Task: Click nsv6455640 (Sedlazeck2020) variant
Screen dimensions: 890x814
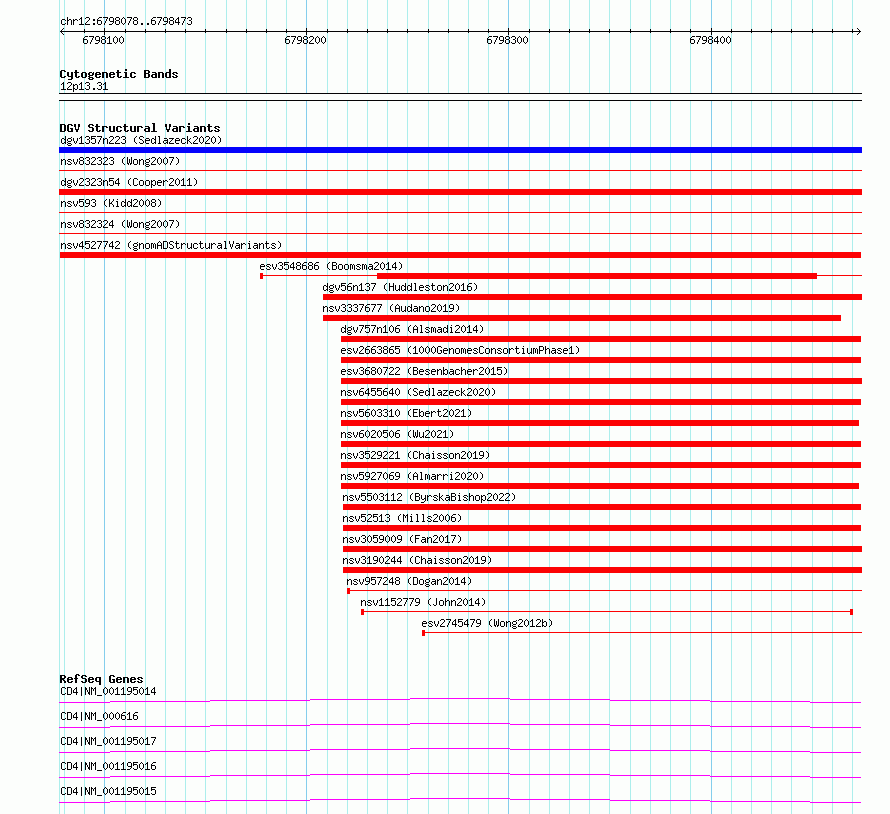Action: 418,392
